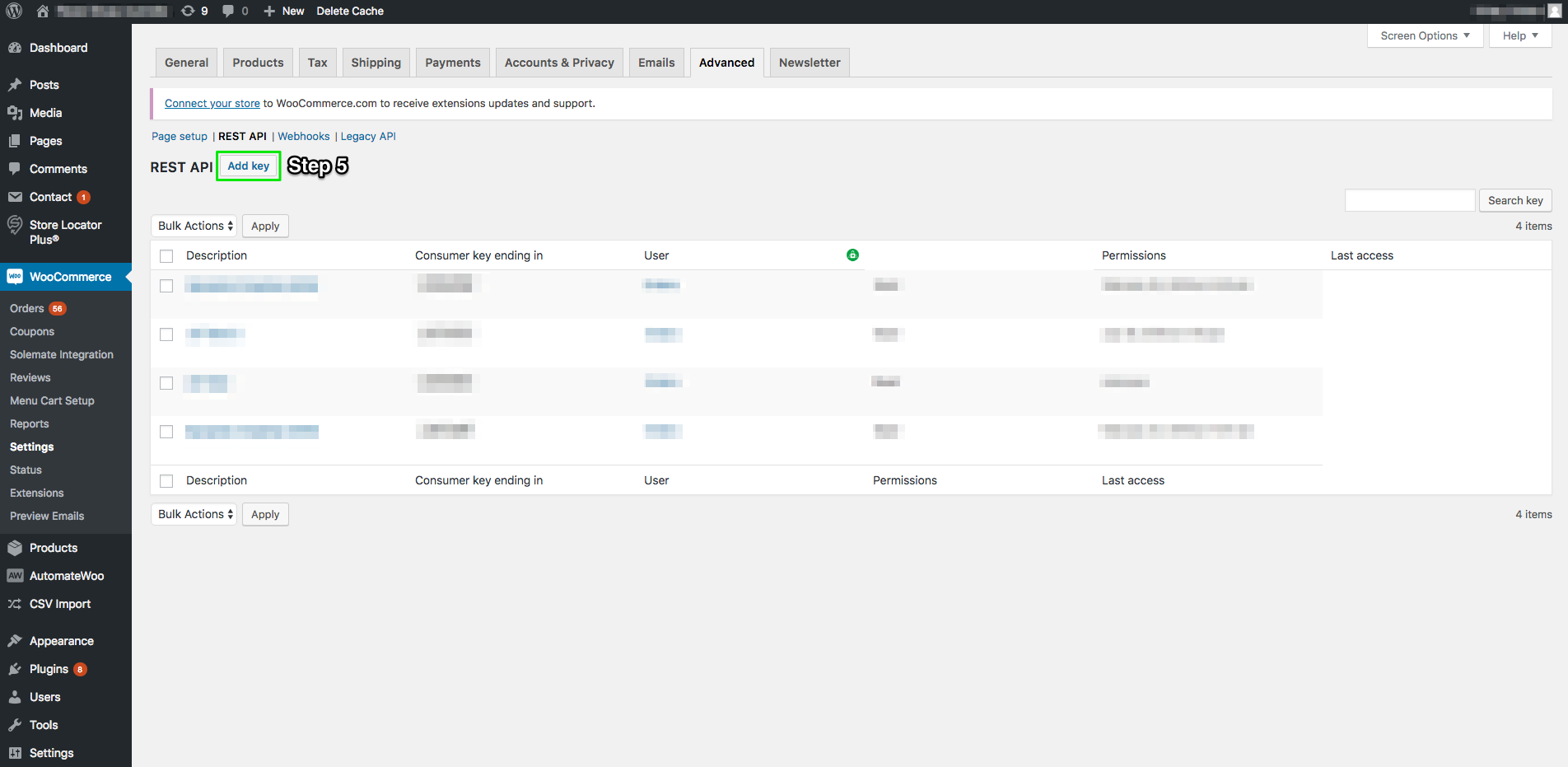Open the Plugins plug icon
Screen dimensions: 1568x767
click(15, 669)
